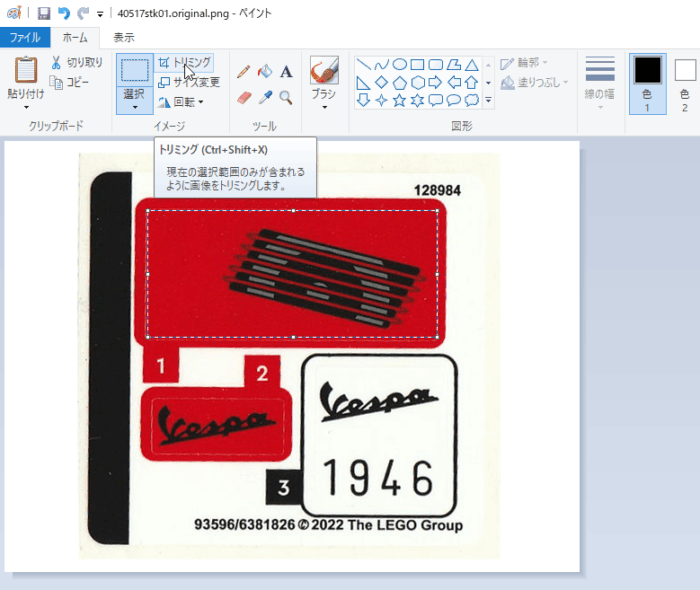
Task: Click the Paint app icon in title bar
Action: click(x=14, y=13)
